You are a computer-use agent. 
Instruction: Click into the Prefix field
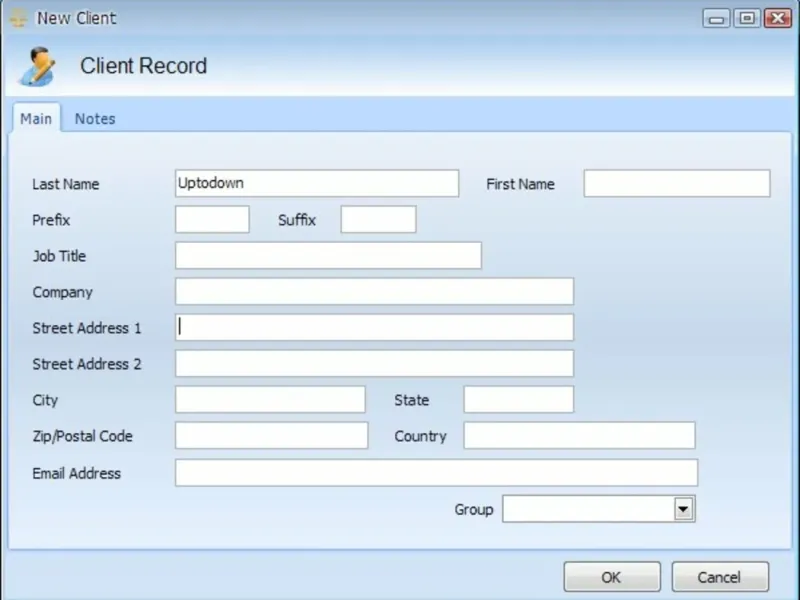pos(212,219)
